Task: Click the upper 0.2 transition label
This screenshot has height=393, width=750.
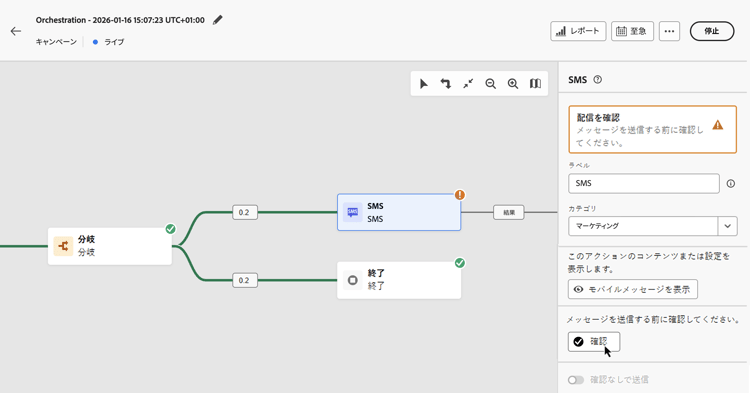Action: click(x=245, y=212)
